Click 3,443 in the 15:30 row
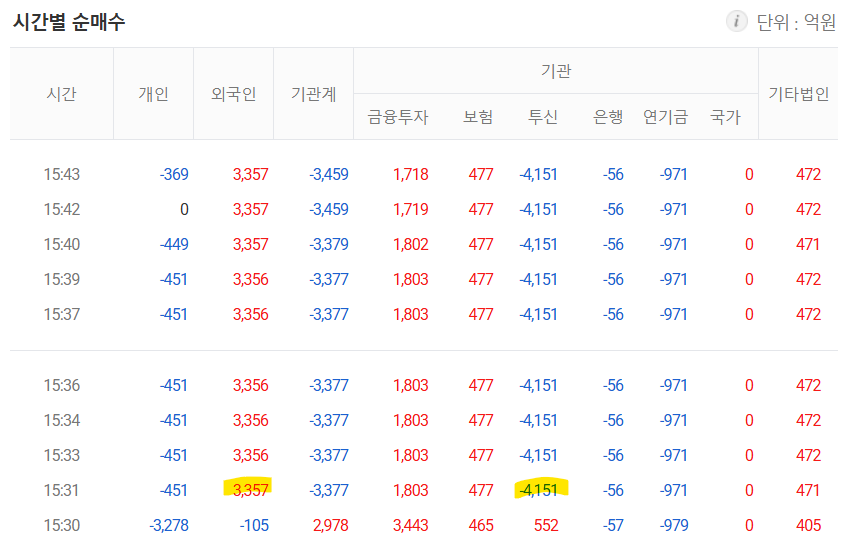862x552 pixels. 411,526
